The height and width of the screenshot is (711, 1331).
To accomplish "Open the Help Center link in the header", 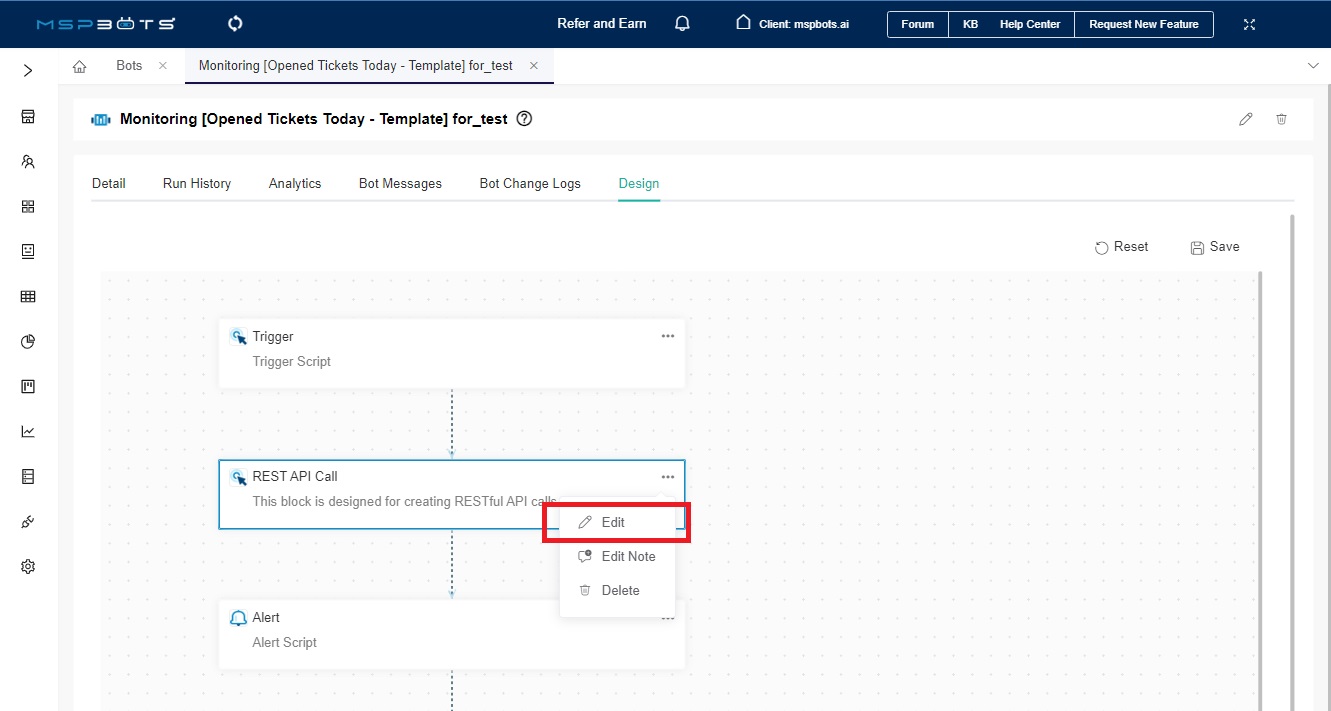I will tap(1030, 24).
